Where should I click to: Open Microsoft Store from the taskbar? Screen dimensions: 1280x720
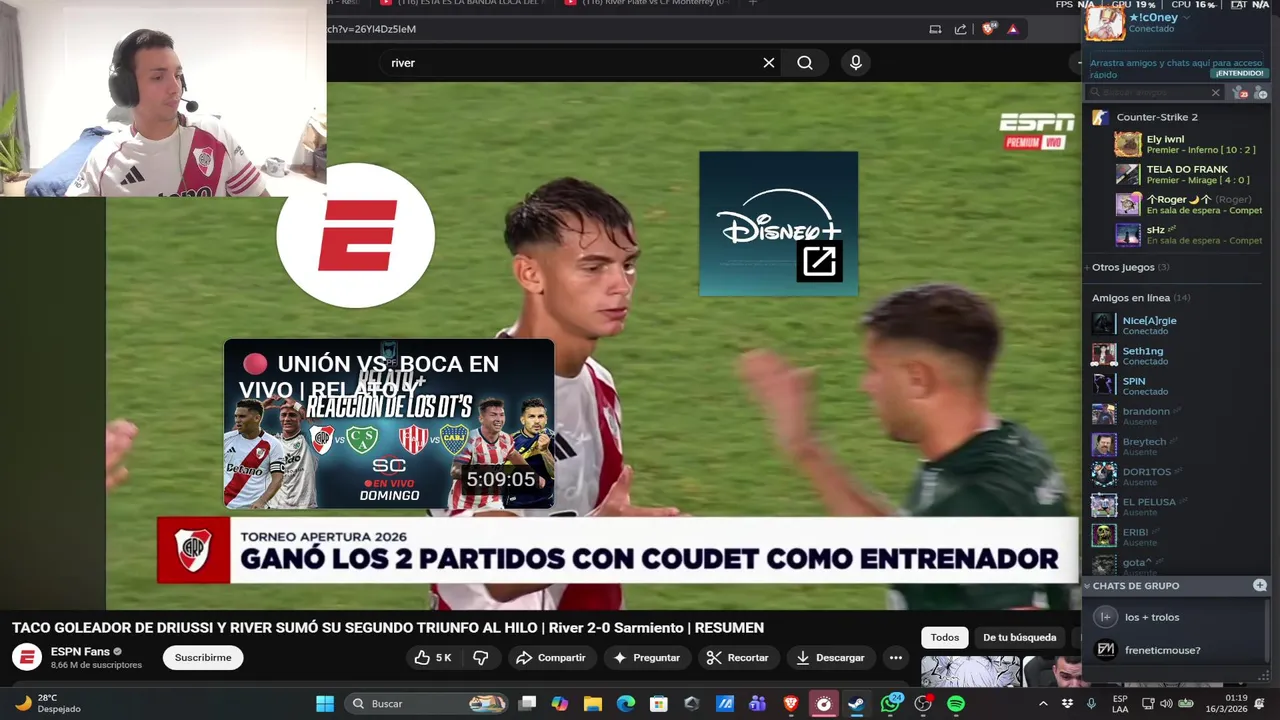659,704
